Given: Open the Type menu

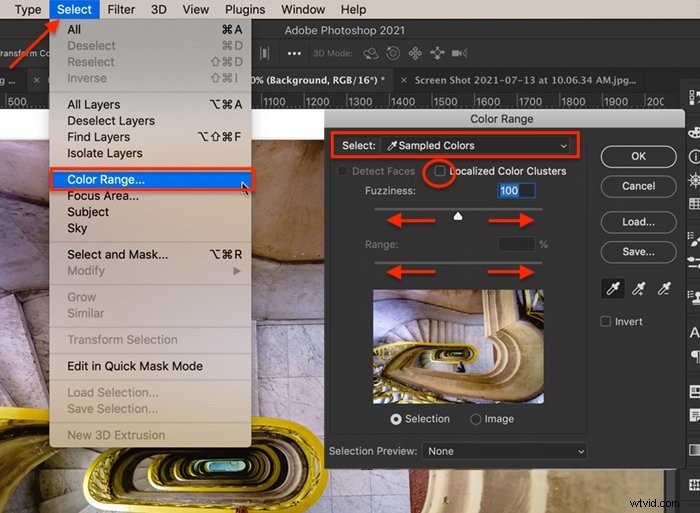Looking at the screenshot, I should tap(28, 9).
